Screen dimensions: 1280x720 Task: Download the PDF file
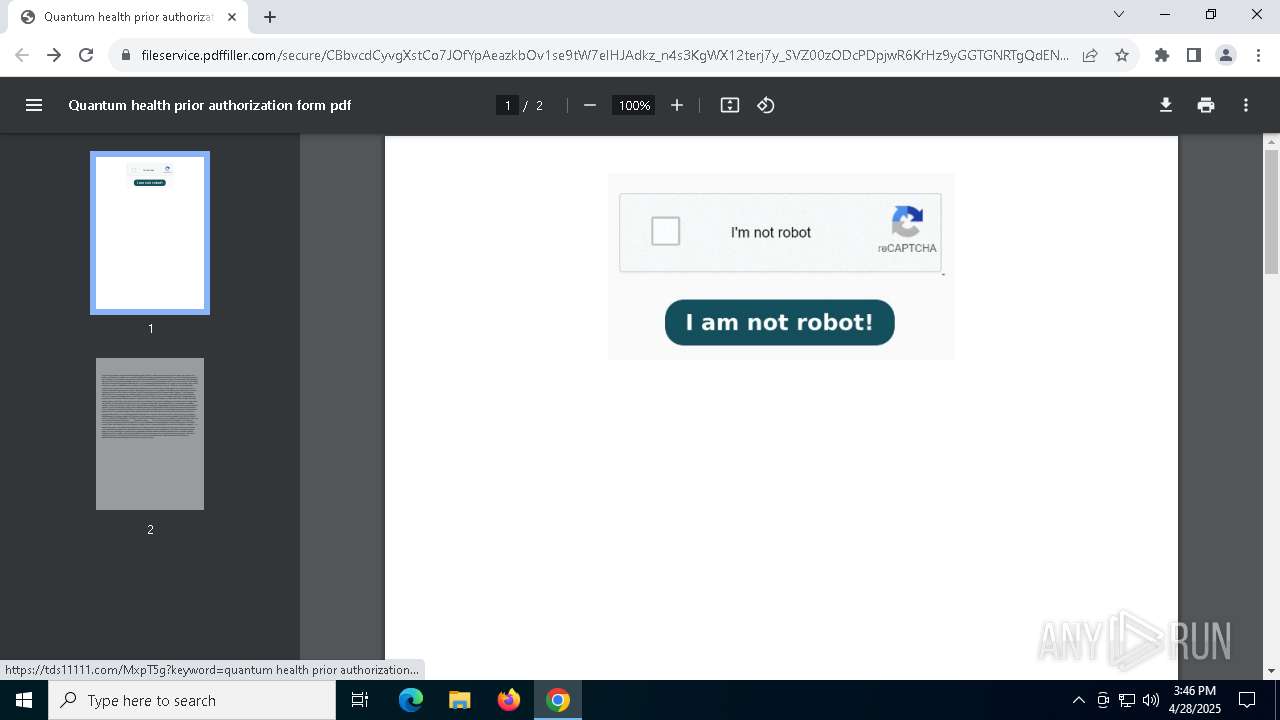[x=1166, y=105]
